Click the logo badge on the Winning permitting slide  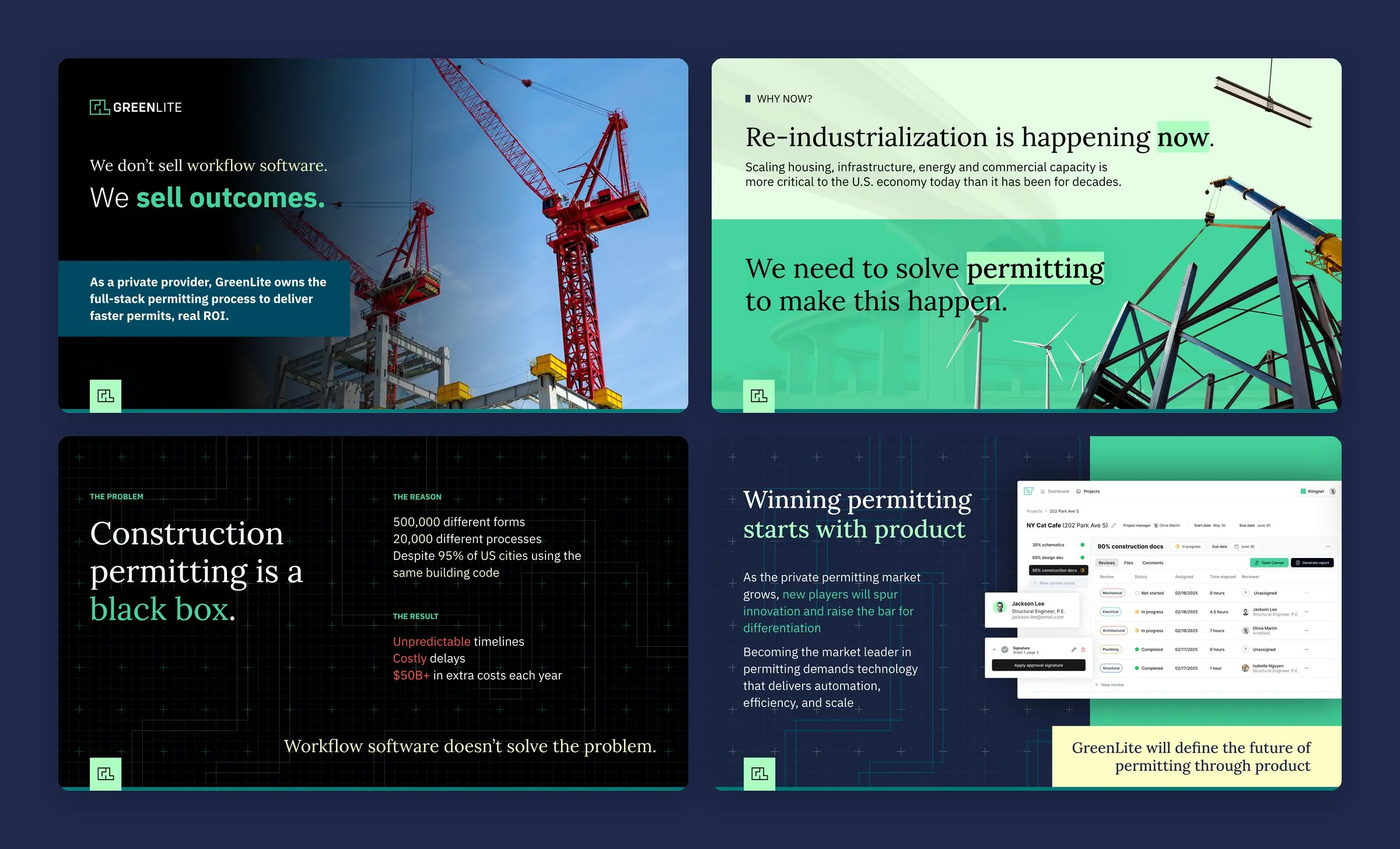(759, 774)
